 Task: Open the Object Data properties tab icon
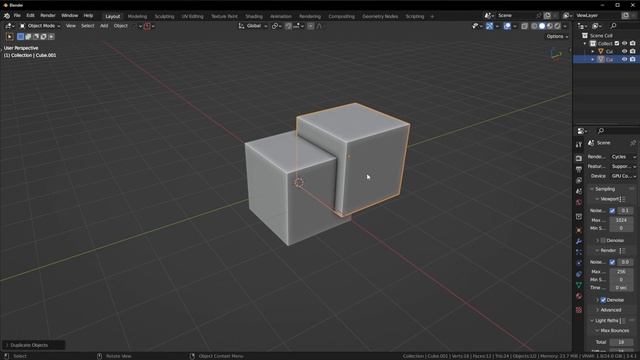(579, 285)
